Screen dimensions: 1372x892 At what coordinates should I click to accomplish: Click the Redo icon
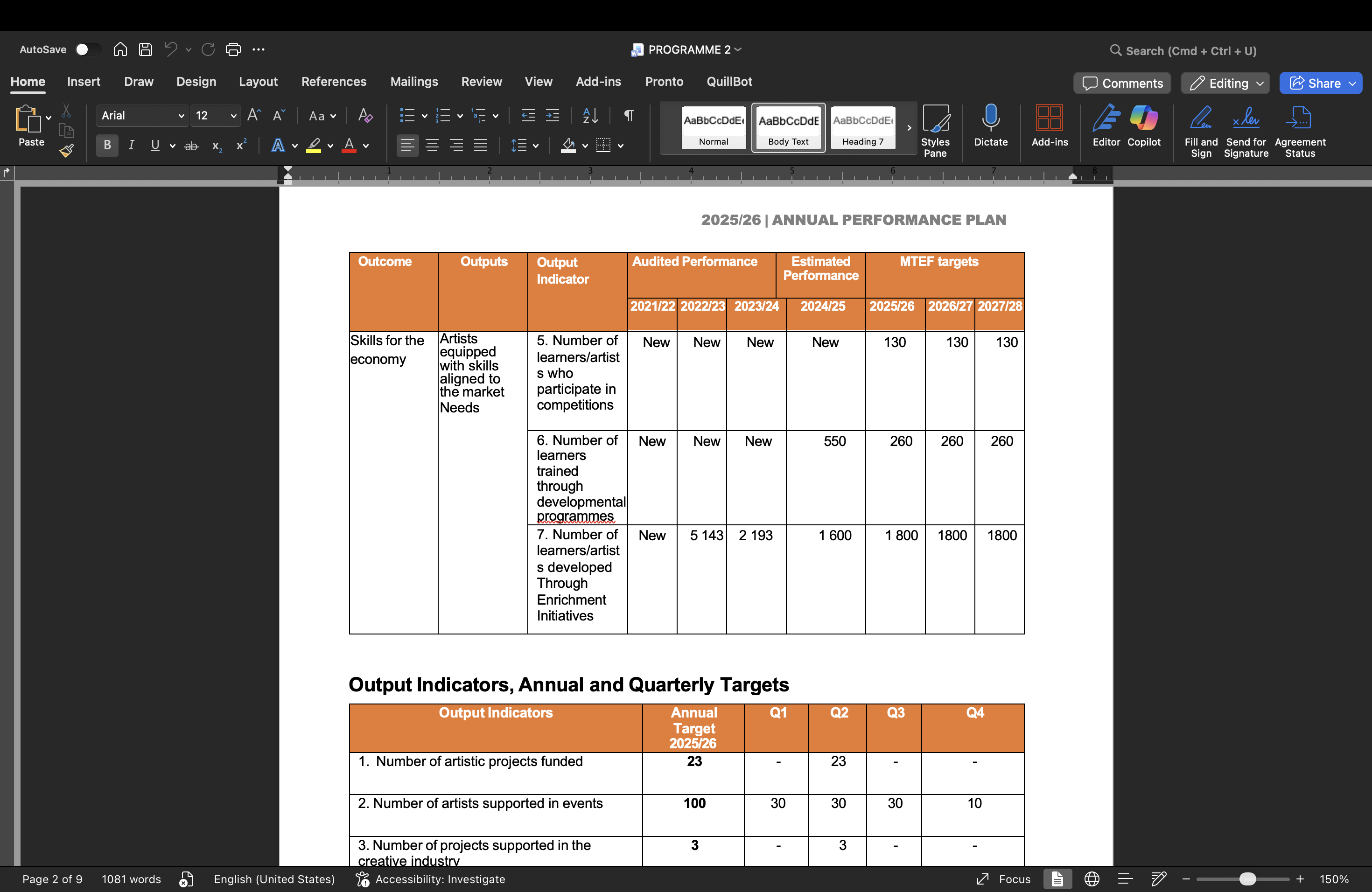pyautogui.click(x=208, y=49)
